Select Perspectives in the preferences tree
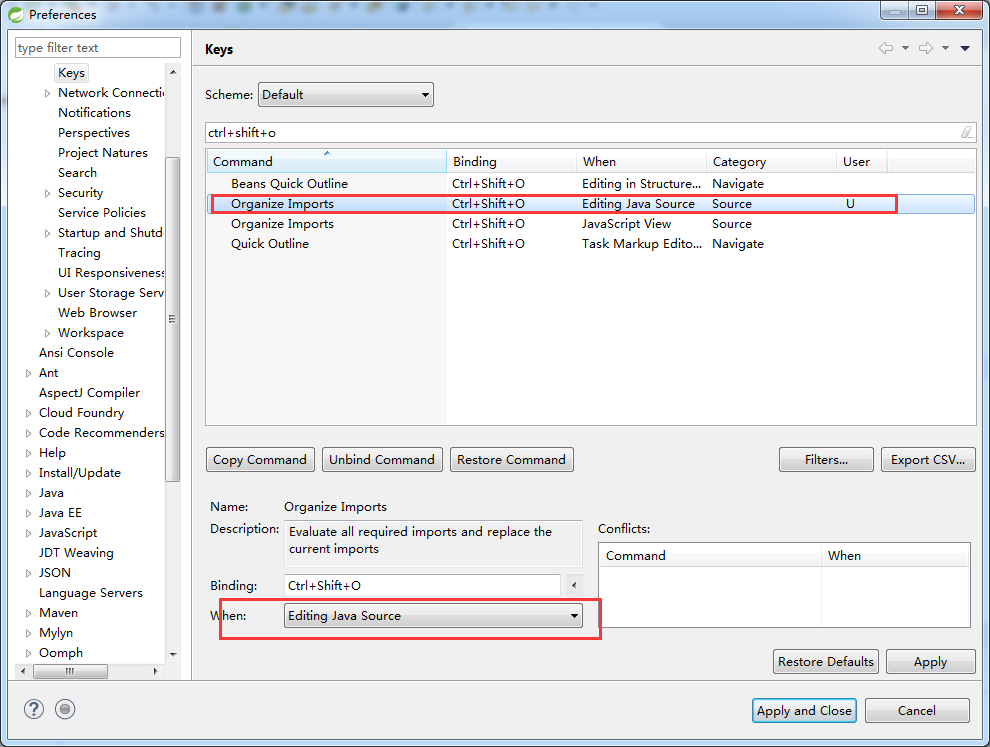990x747 pixels. click(93, 133)
